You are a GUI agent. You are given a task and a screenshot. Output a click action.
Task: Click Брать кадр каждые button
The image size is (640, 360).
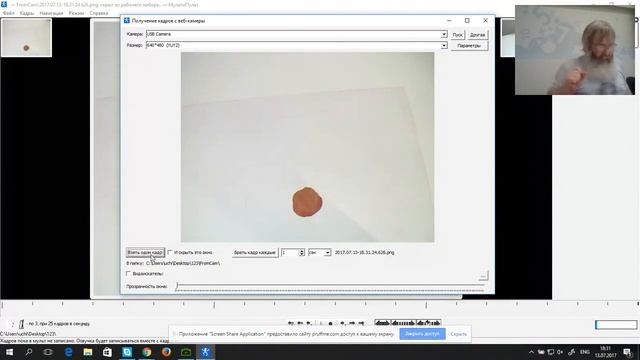click(x=255, y=253)
